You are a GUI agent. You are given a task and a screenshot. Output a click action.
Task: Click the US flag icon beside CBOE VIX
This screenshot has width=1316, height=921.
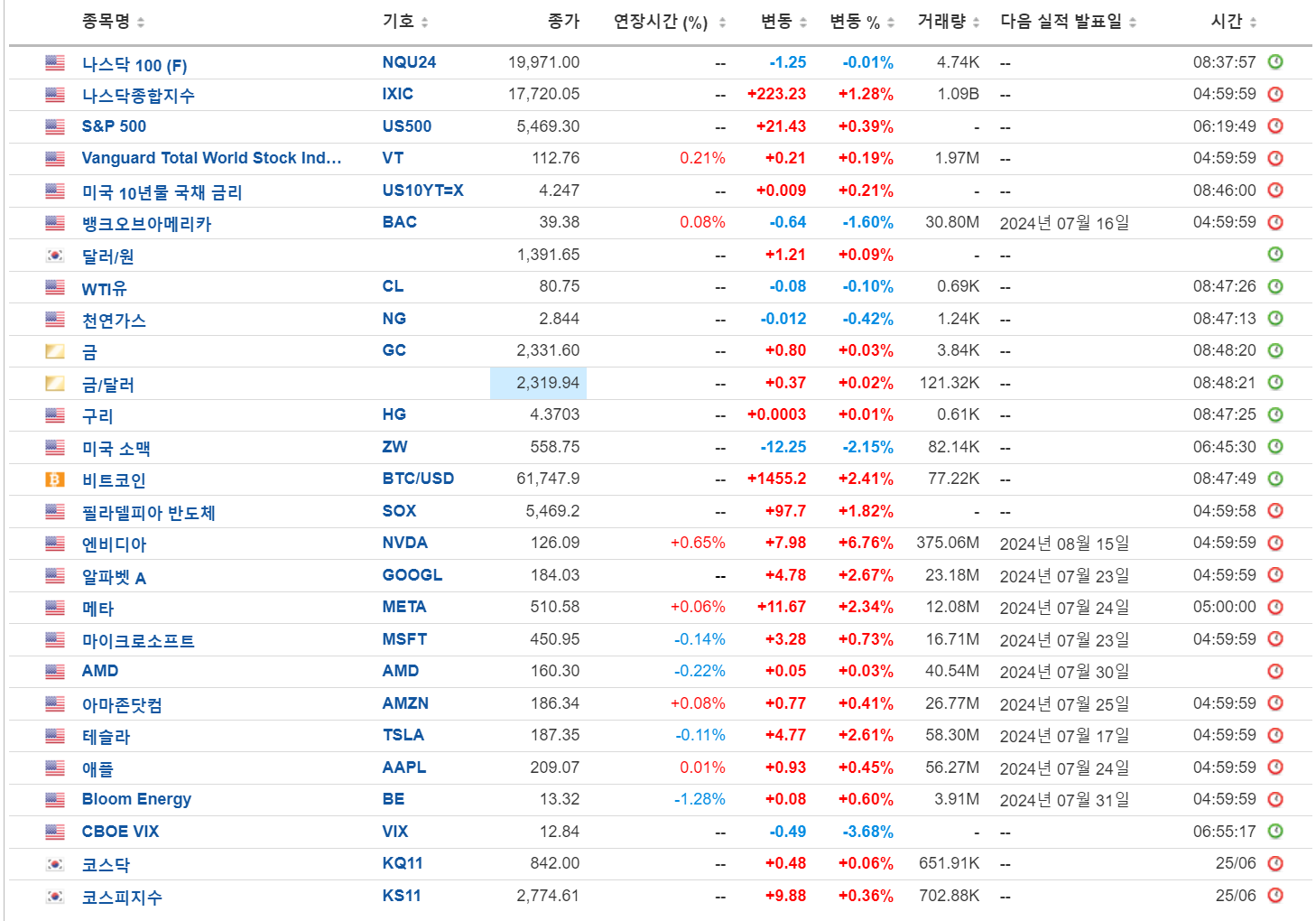tap(55, 832)
